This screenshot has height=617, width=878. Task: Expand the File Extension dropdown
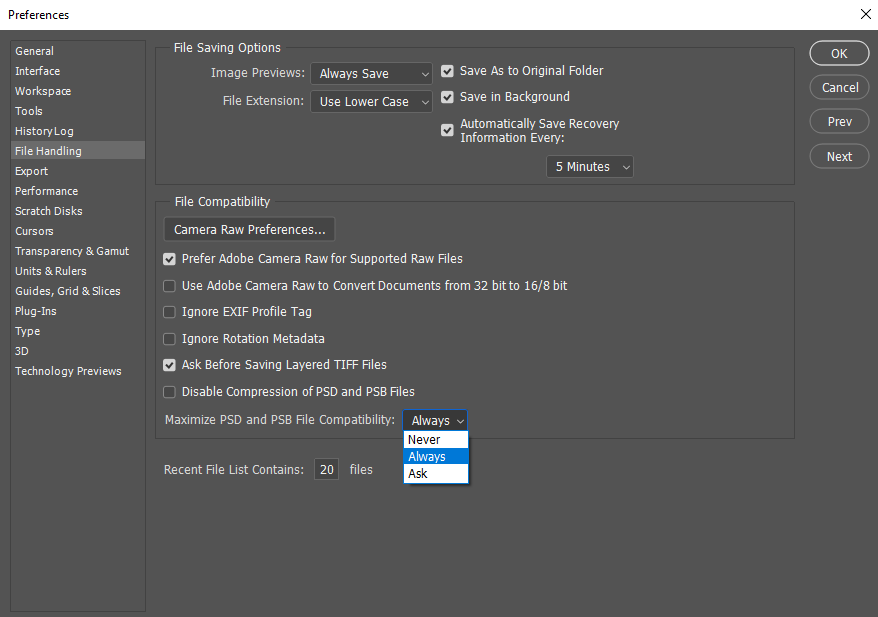[371, 101]
